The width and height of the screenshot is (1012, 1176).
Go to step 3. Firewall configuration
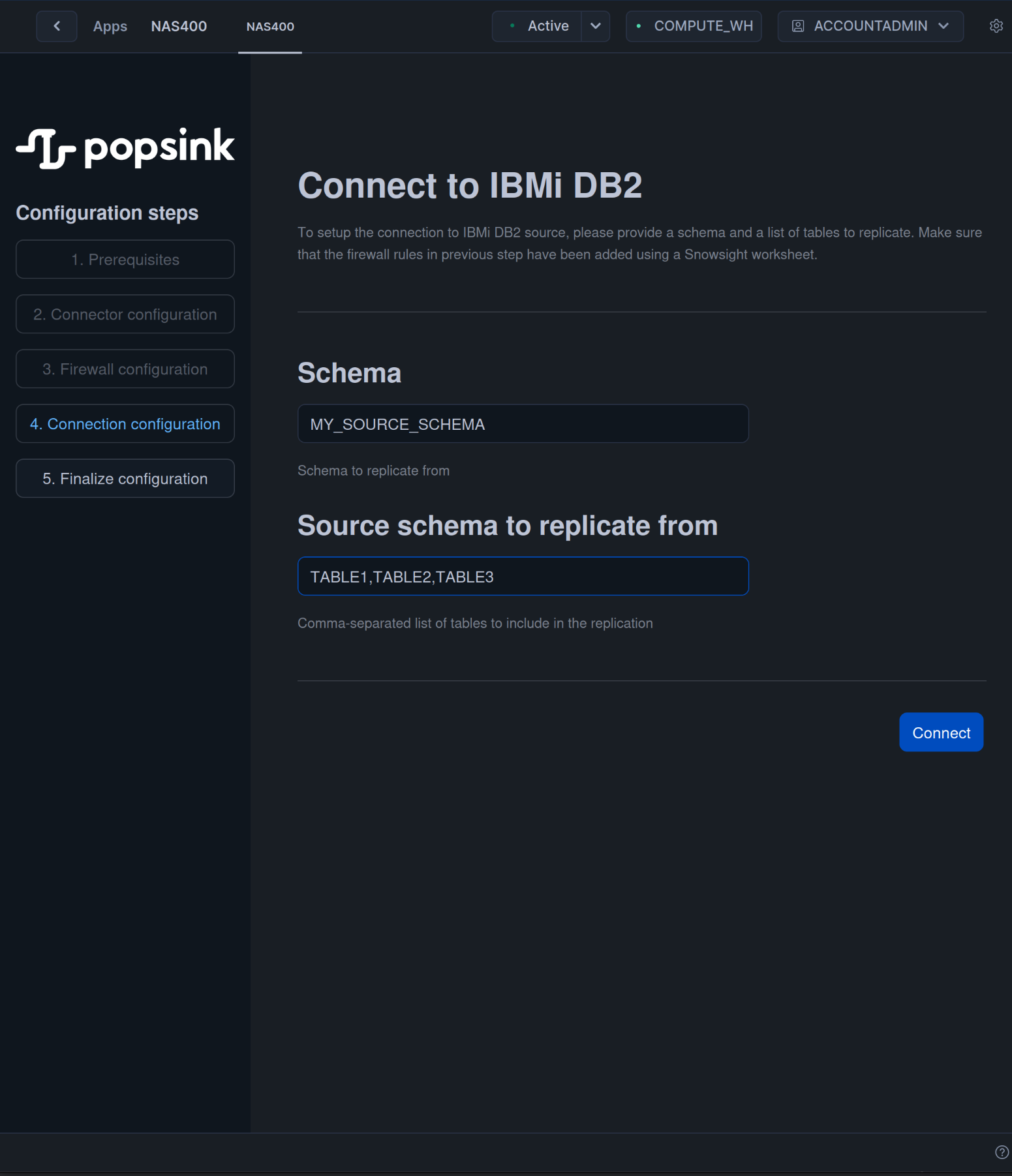[x=125, y=369]
